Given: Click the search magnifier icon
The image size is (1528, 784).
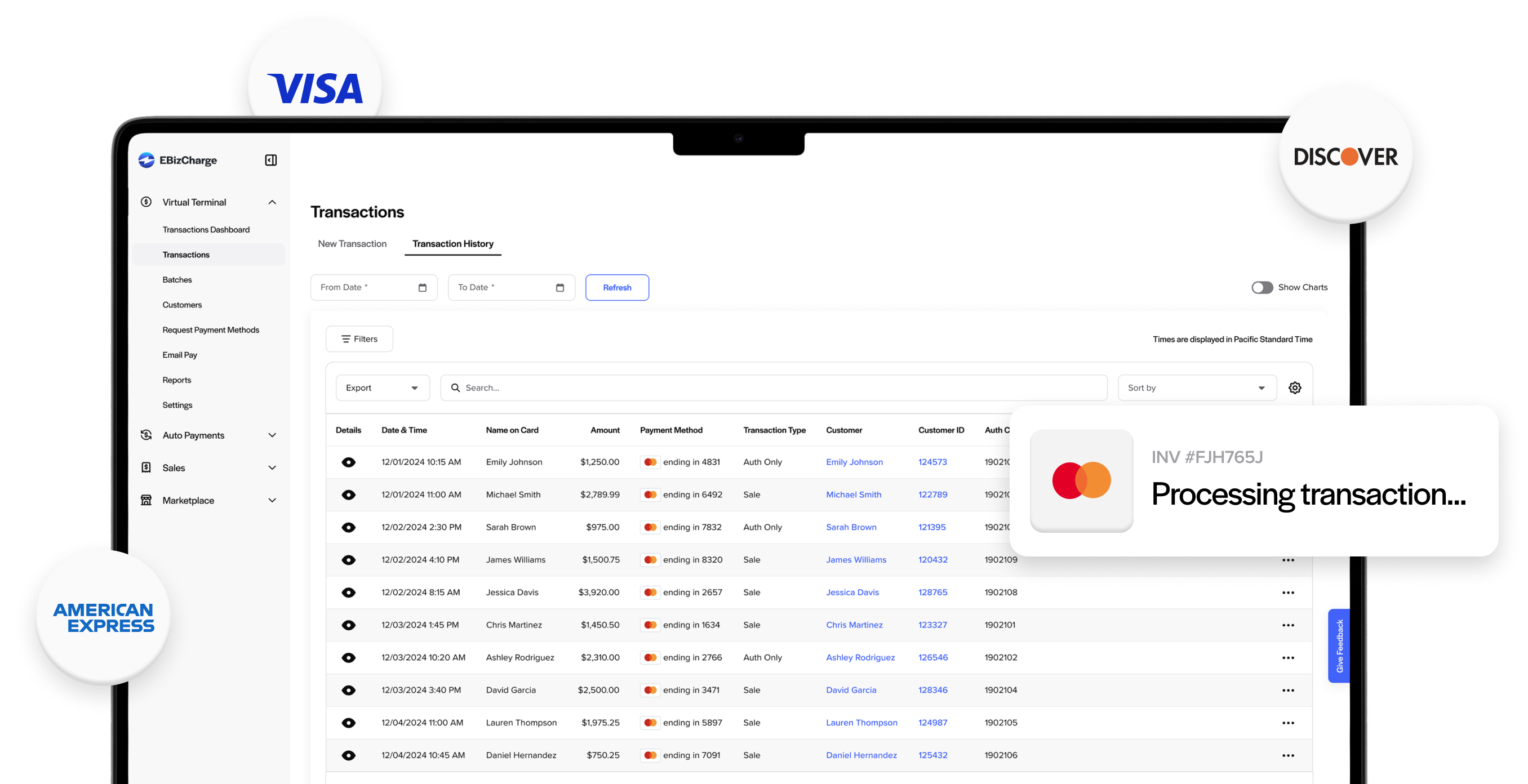Looking at the screenshot, I should point(456,388).
